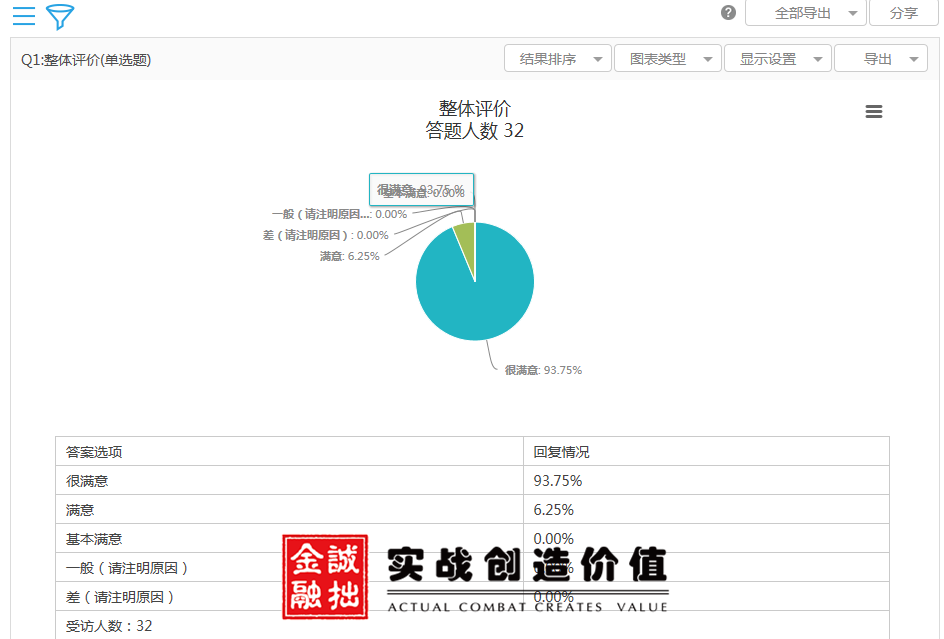Click the 全部导出 button
Screen dimensions: 944x639
pos(803,13)
